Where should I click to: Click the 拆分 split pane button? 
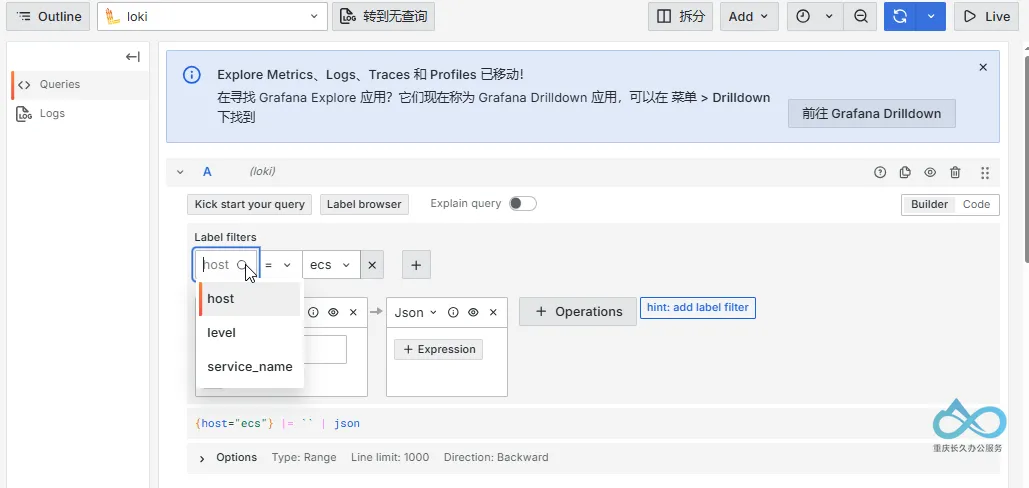tap(681, 16)
